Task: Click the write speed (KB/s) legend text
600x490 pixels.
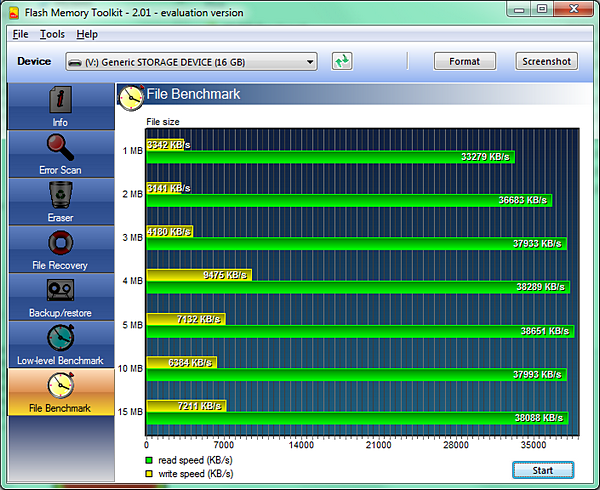Action: pyautogui.click(x=196, y=474)
